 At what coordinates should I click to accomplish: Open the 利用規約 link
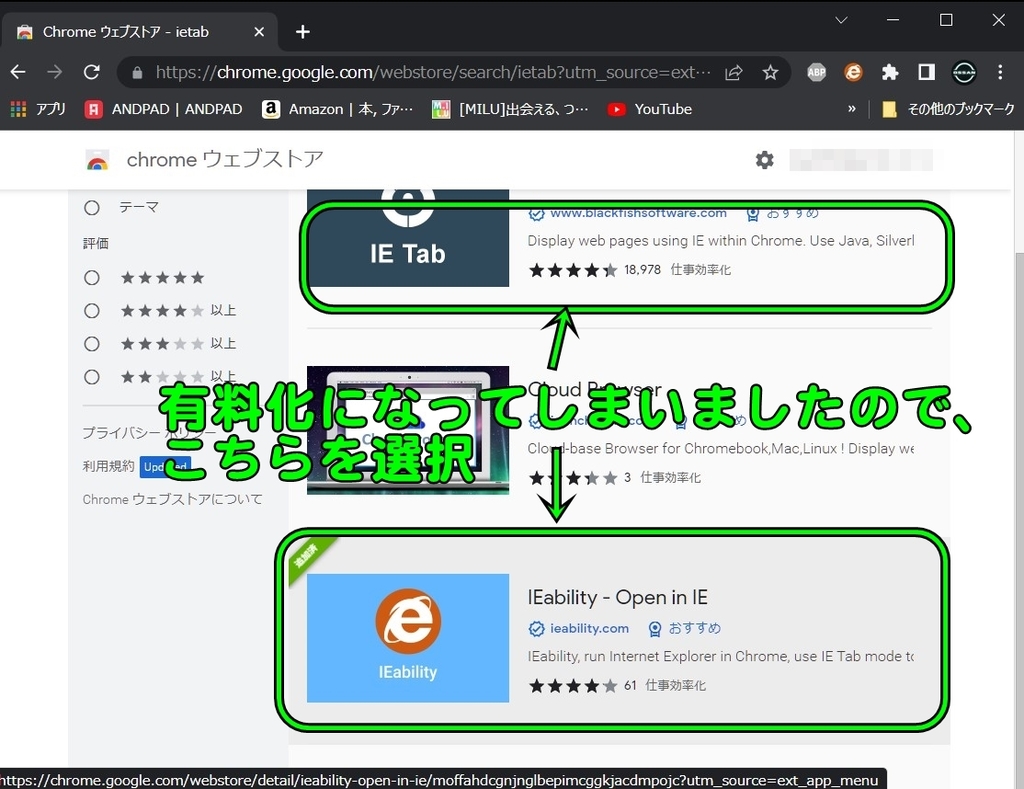pyautogui.click(x=108, y=466)
